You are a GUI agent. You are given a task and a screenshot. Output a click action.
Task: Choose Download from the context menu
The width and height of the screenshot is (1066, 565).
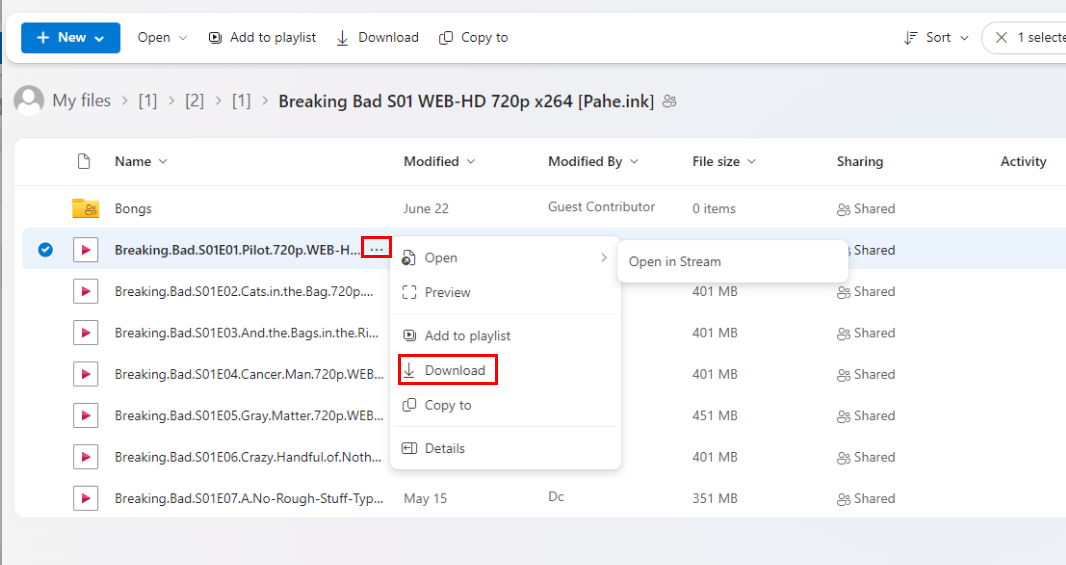454,370
